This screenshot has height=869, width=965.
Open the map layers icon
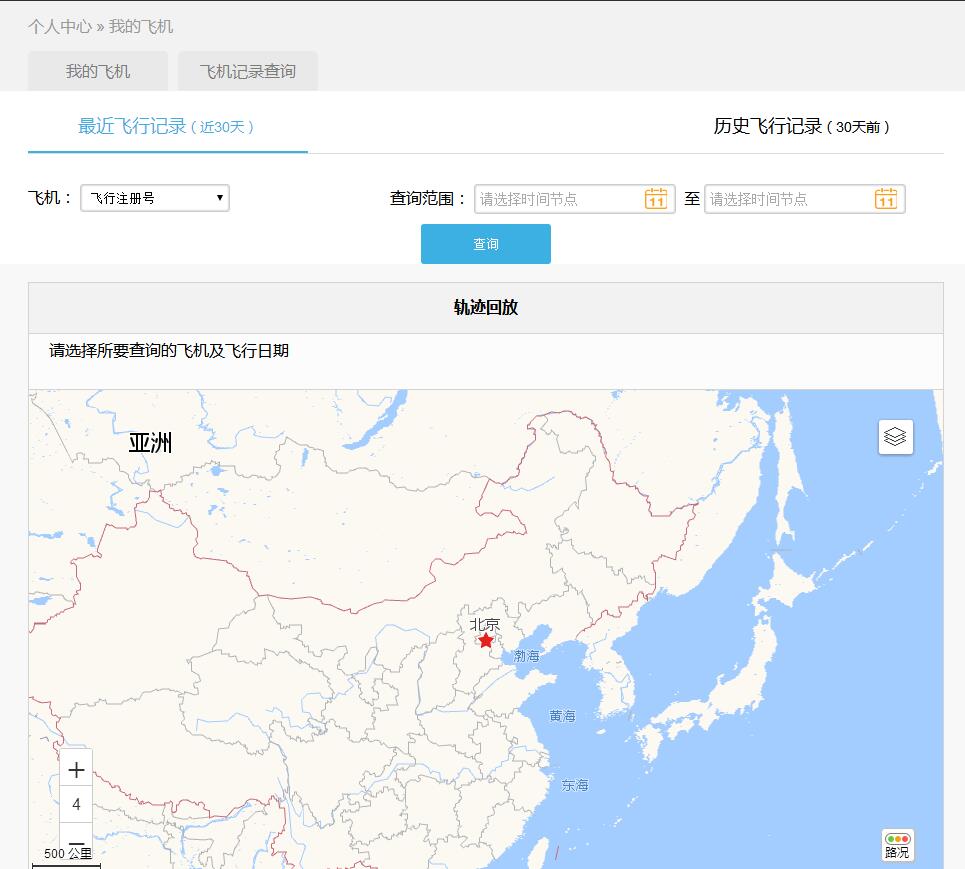pyautogui.click(x=895, y=437)
